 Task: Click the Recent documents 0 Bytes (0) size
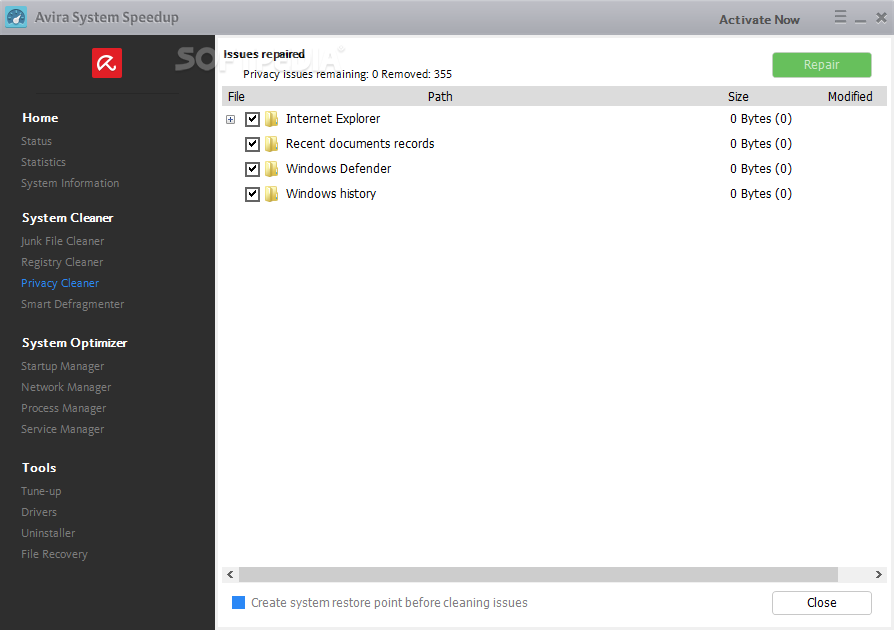click(x=761, y=144)
